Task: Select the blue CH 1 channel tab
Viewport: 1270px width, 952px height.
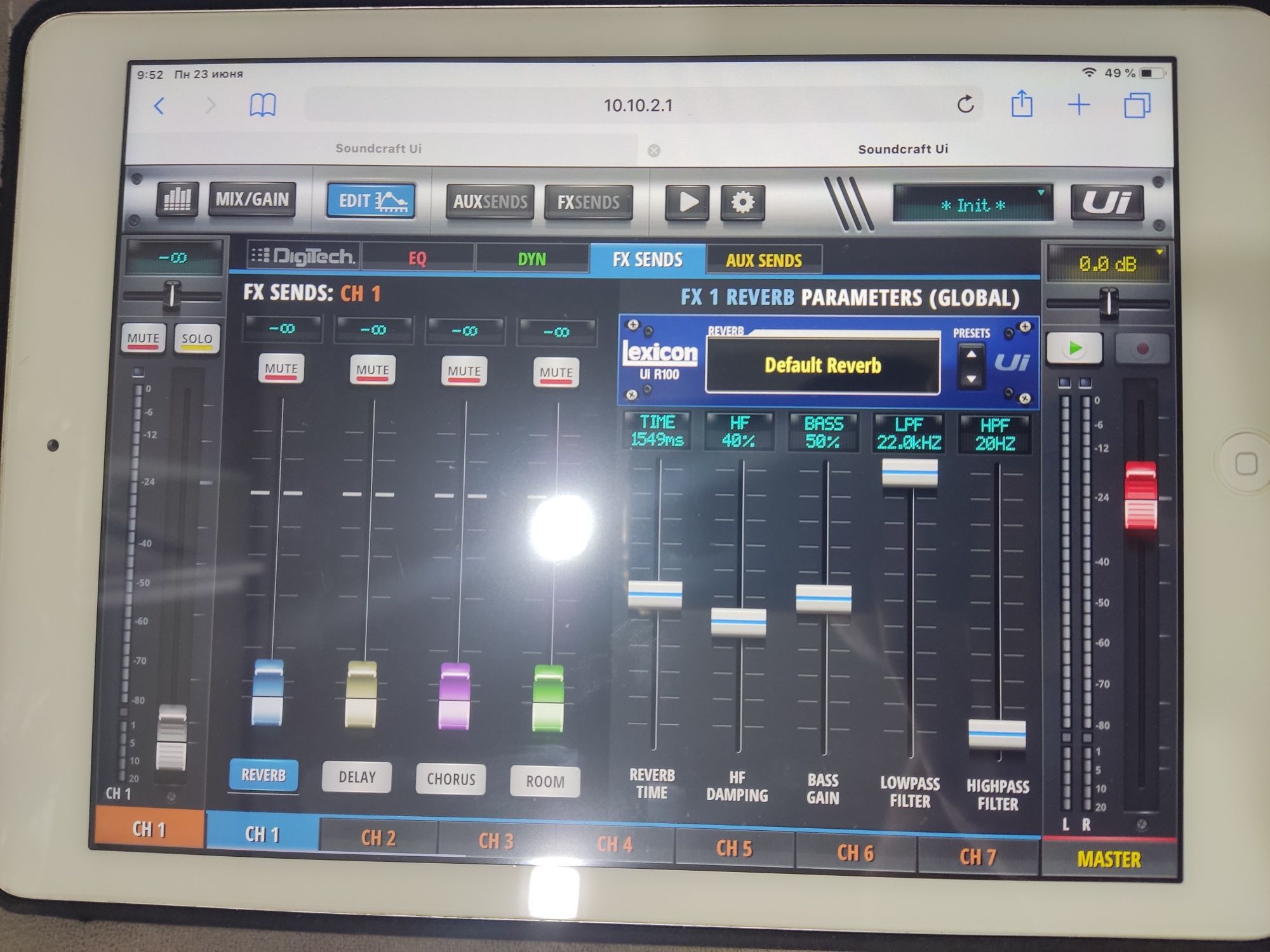Action: pyautogui.click(x=262, y=834)
